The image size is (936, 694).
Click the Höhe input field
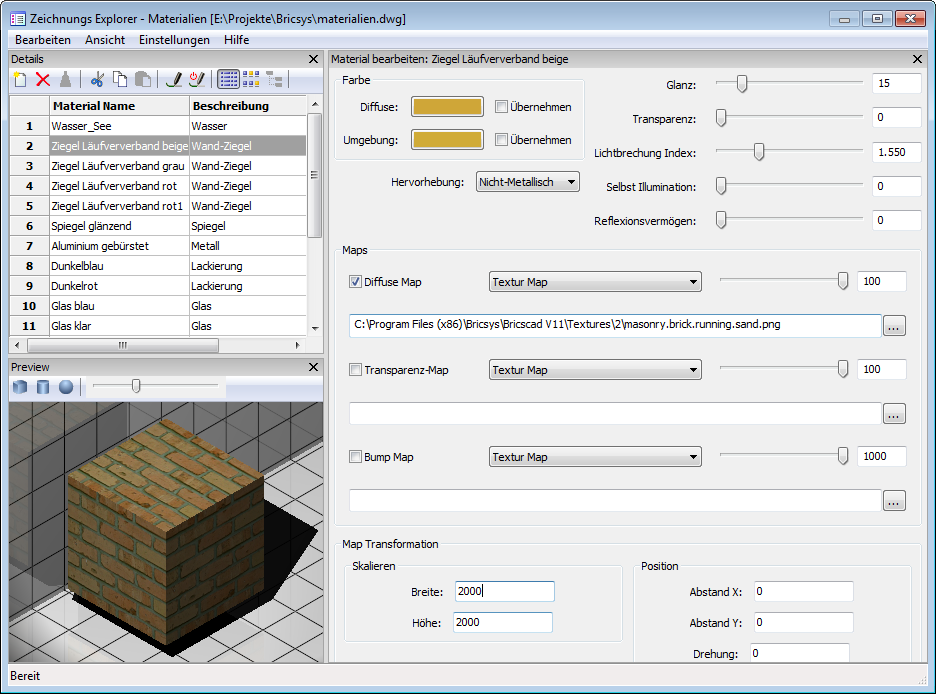pos(503,622)
